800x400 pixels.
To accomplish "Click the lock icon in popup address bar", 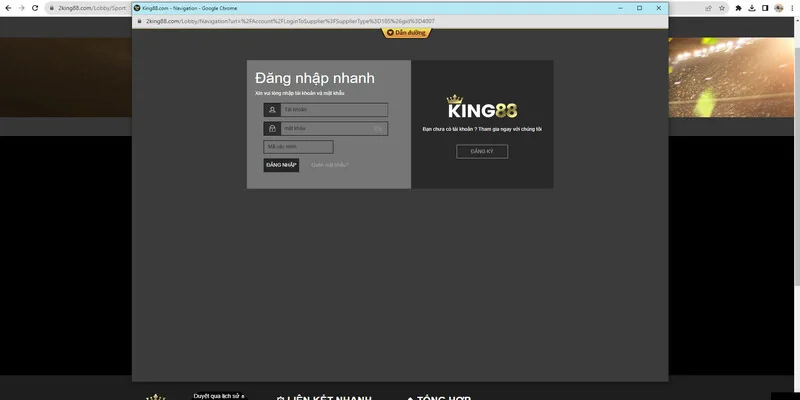I will point(140,21).
